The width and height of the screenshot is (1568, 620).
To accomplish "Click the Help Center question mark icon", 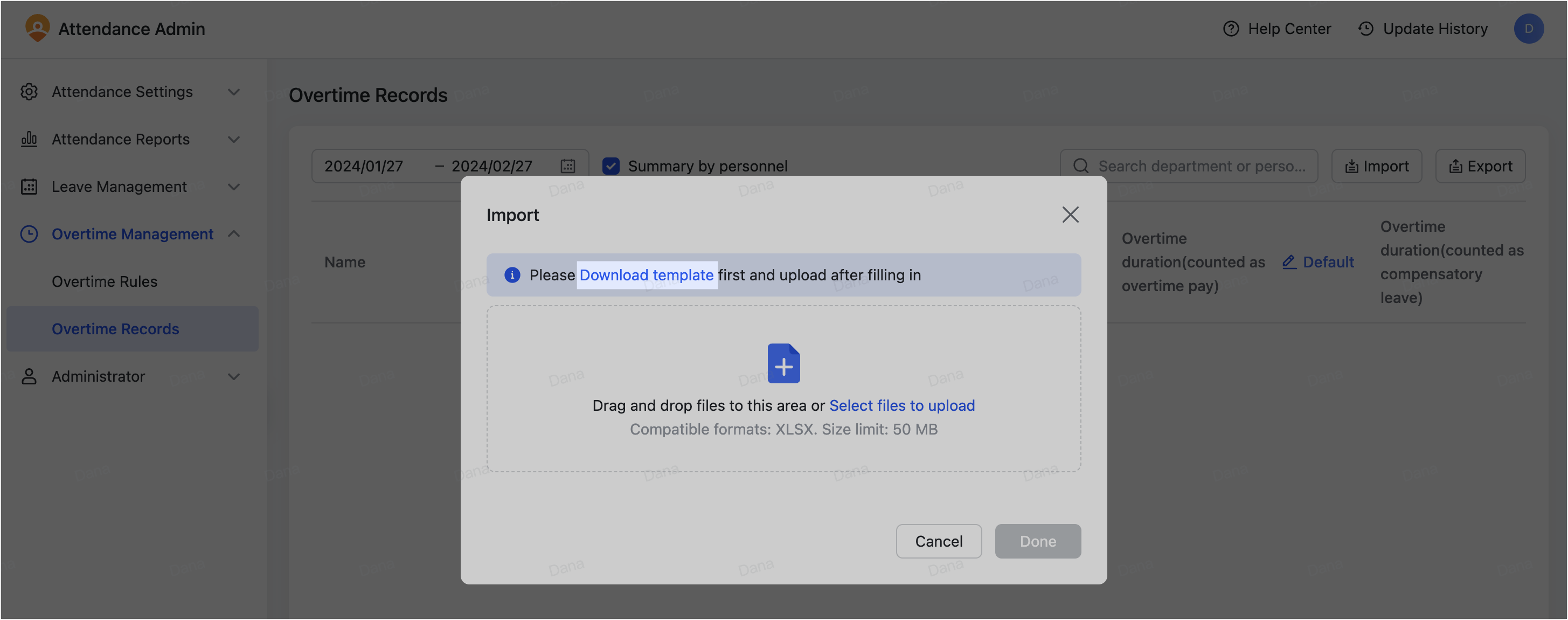I will (x=1230, y=29).
